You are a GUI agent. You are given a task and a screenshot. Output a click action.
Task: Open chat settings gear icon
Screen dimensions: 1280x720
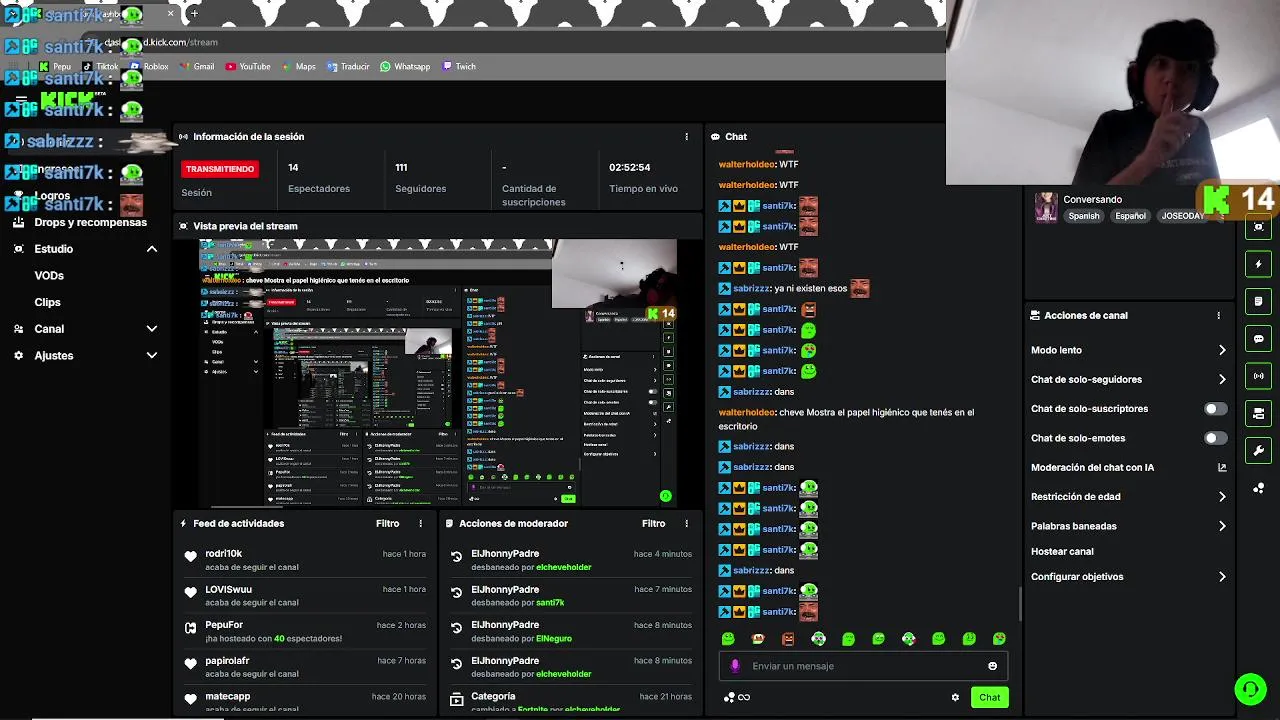coord(955,697)
